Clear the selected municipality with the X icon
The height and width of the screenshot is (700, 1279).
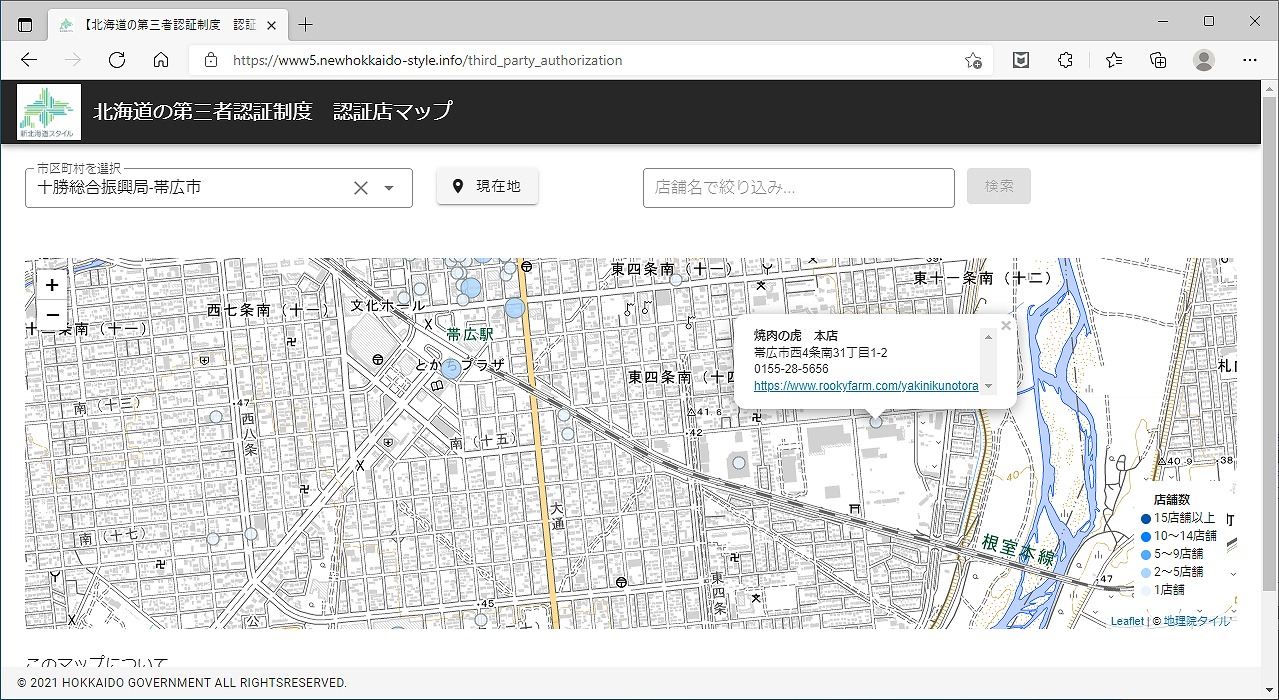[x=361, y=188]
